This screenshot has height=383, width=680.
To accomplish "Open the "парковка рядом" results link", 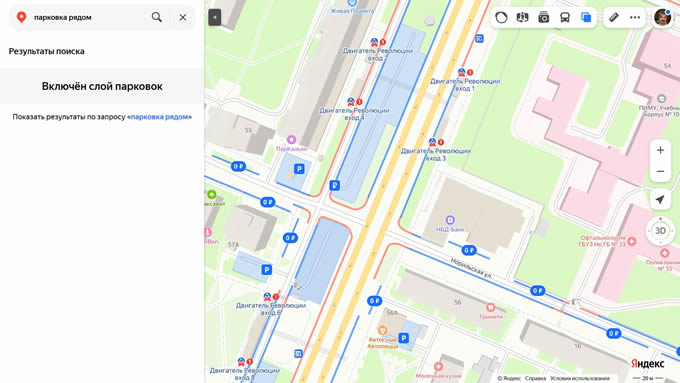I will click(x=160, y=117).
